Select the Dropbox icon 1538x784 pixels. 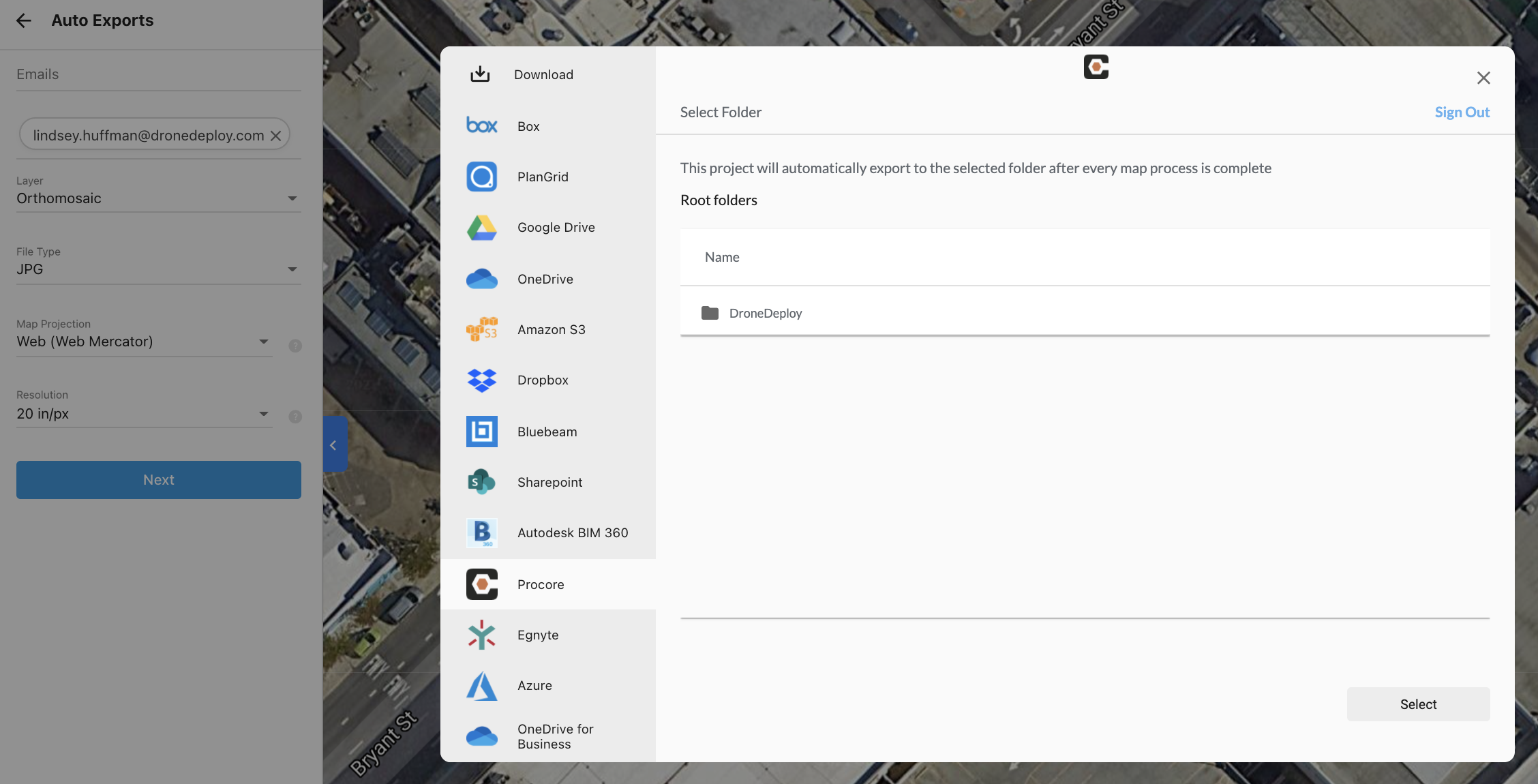click(481, 380)
